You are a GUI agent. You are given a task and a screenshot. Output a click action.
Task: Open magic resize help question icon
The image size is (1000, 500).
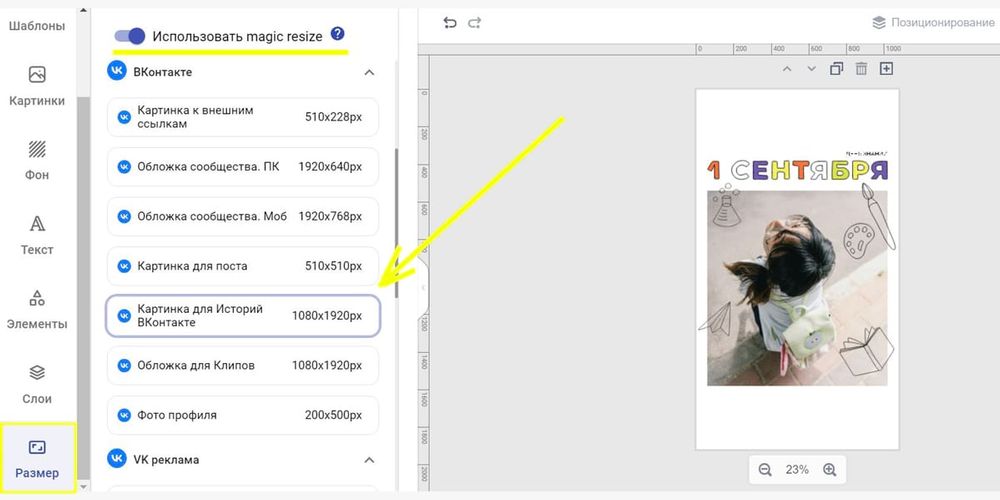(x=337, y=35)
